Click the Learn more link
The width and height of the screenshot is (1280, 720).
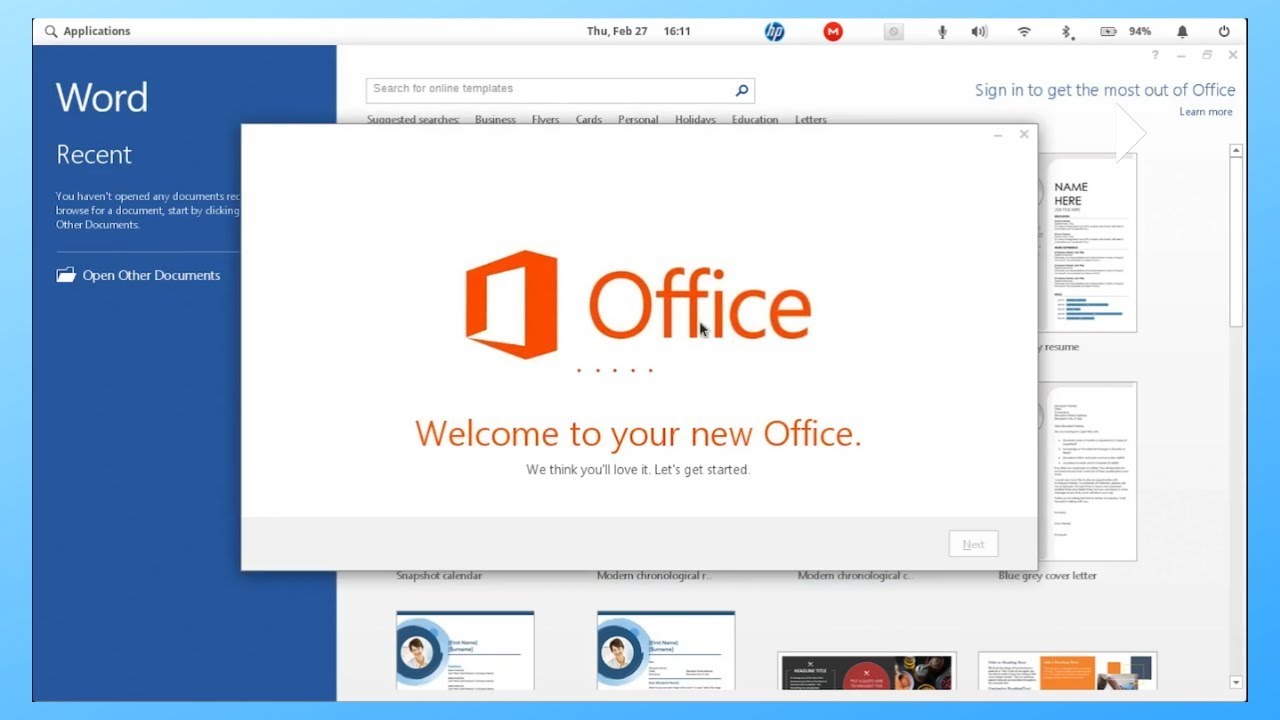click(x=1205, y=111)
